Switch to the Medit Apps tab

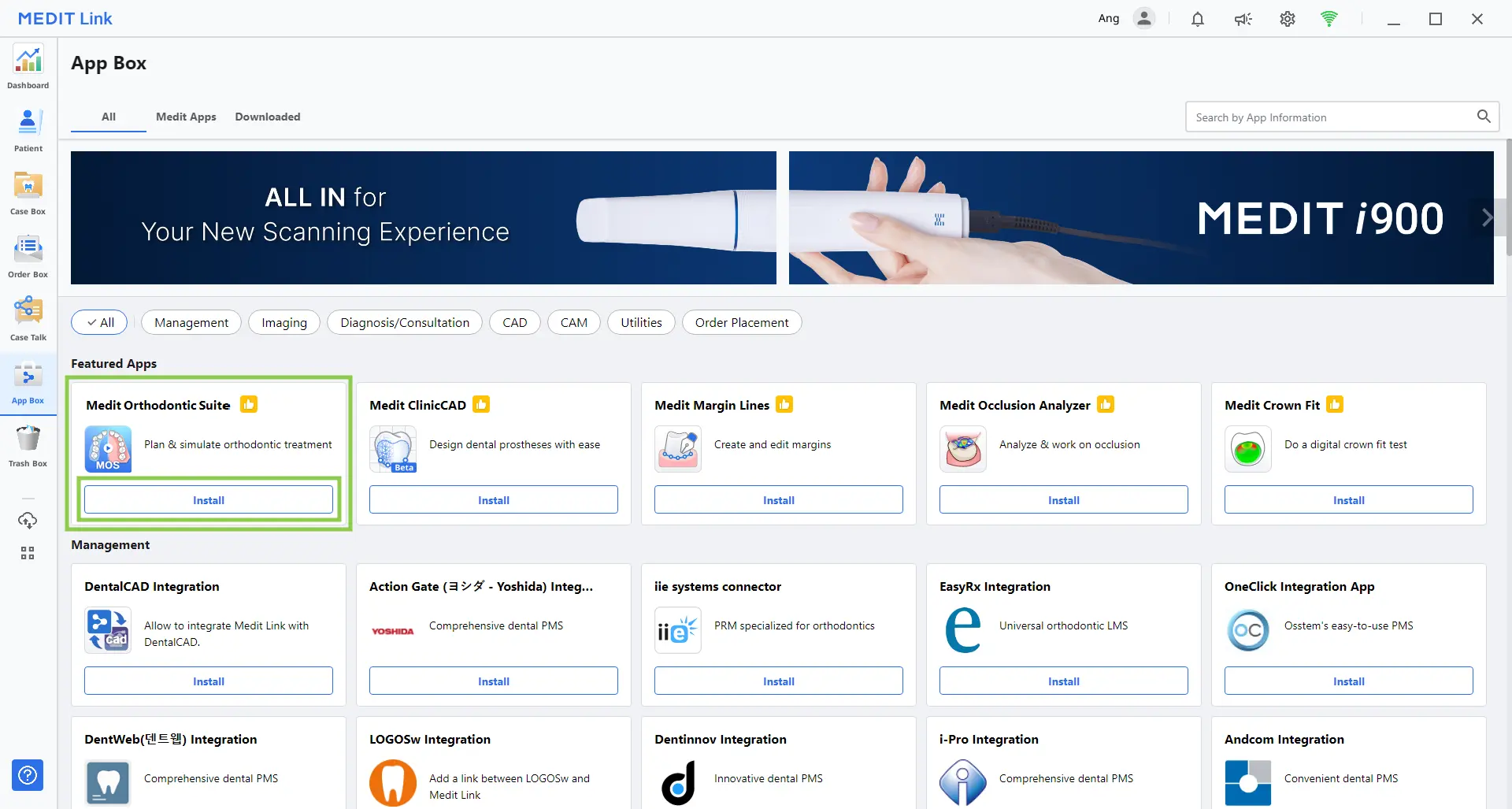coord(186,117)
